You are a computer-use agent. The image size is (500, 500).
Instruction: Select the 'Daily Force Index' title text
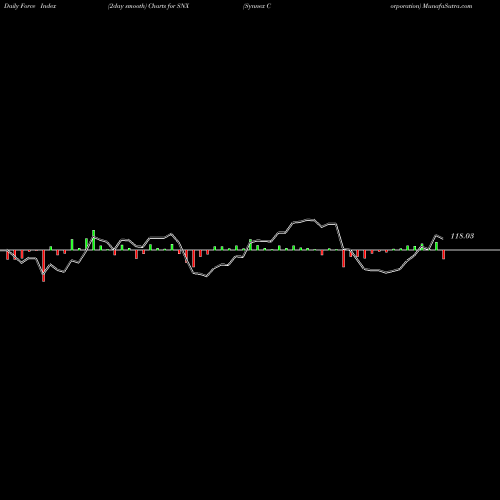[30, 6]
